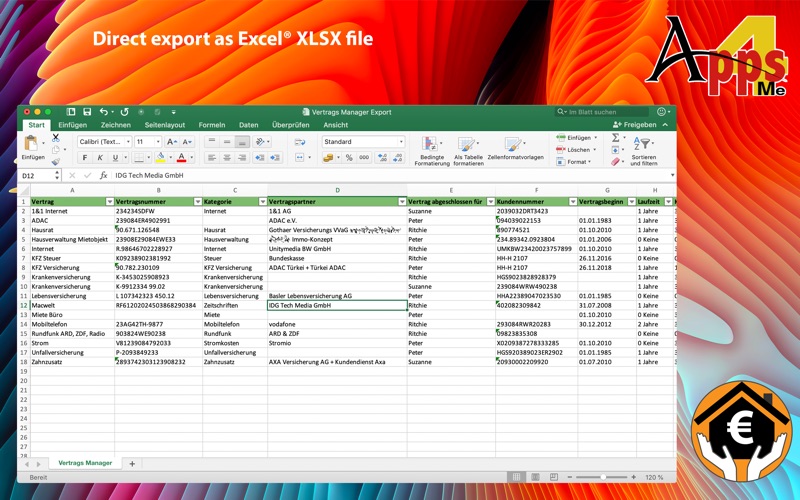Screen dimensions: 800x500
Task: Toggle center text horizontally
Action: coord(227,158)
